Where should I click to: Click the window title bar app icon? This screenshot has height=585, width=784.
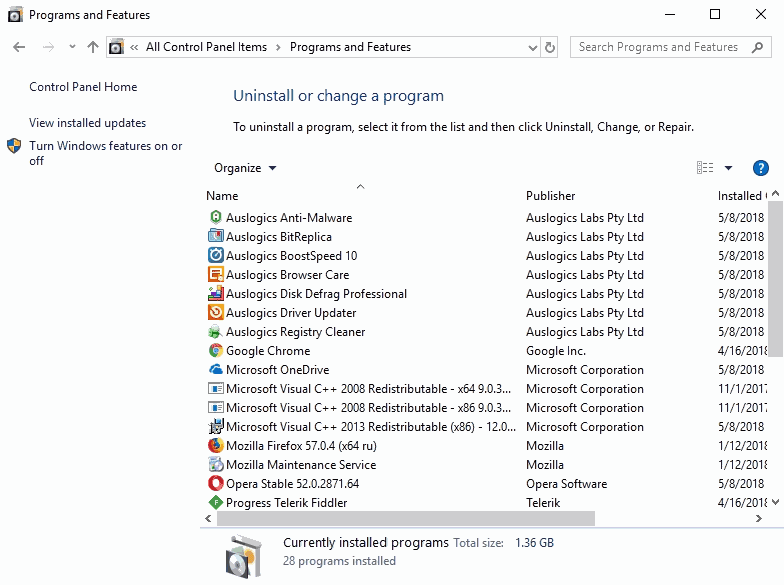[15, 14]
